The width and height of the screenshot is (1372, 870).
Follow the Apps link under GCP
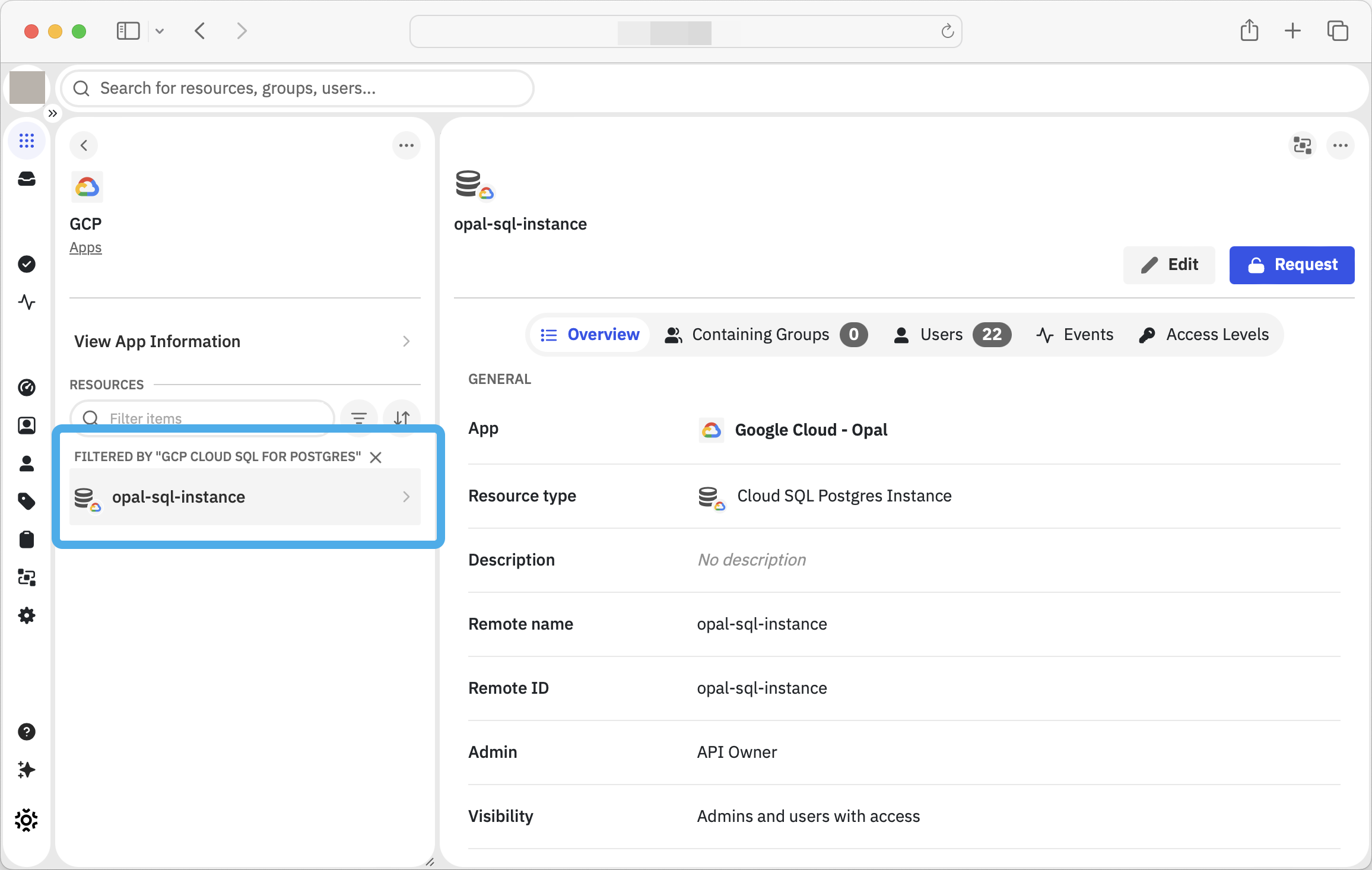click(x=85, y=247)
